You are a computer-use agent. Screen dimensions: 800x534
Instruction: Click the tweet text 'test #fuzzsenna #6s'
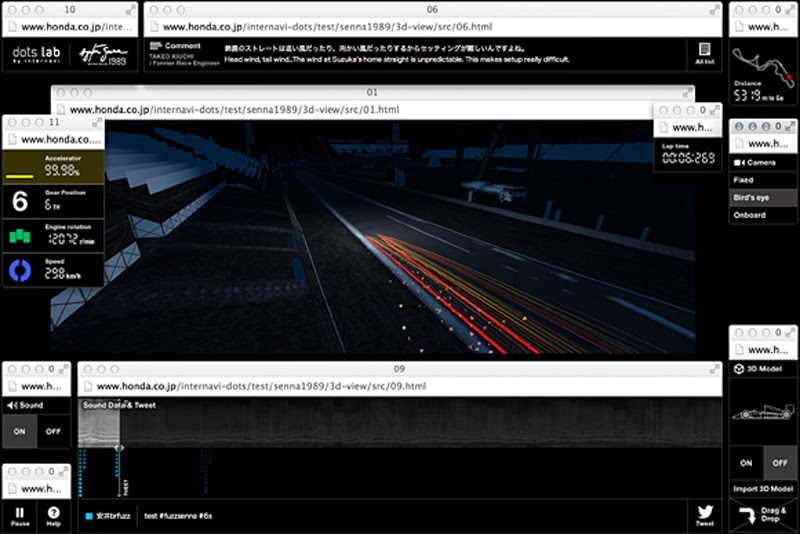pos(178,516)
